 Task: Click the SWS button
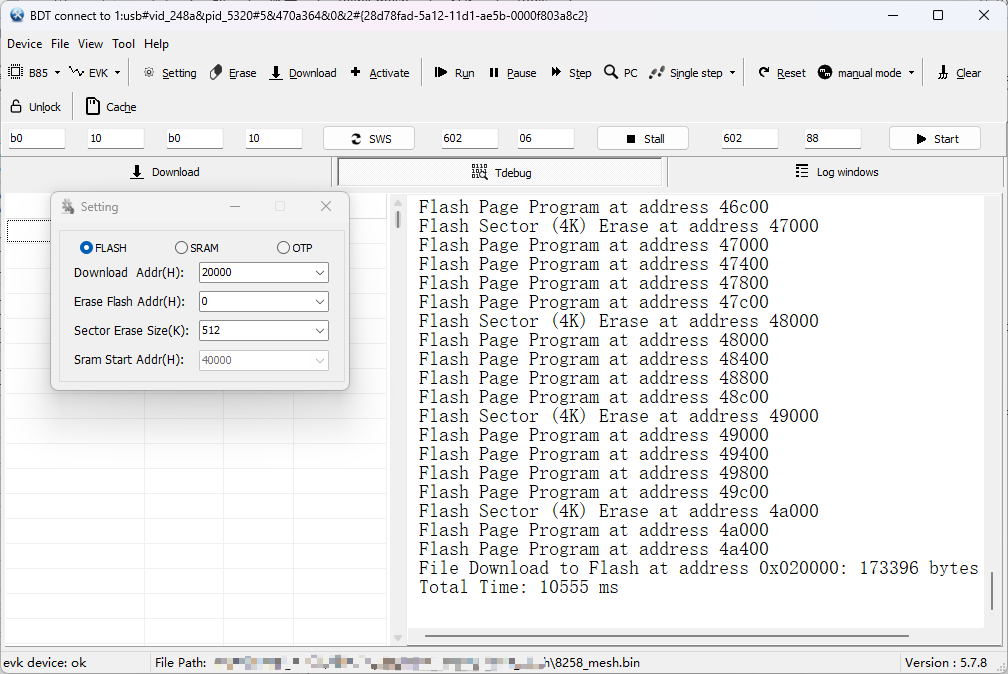(369, 139)
